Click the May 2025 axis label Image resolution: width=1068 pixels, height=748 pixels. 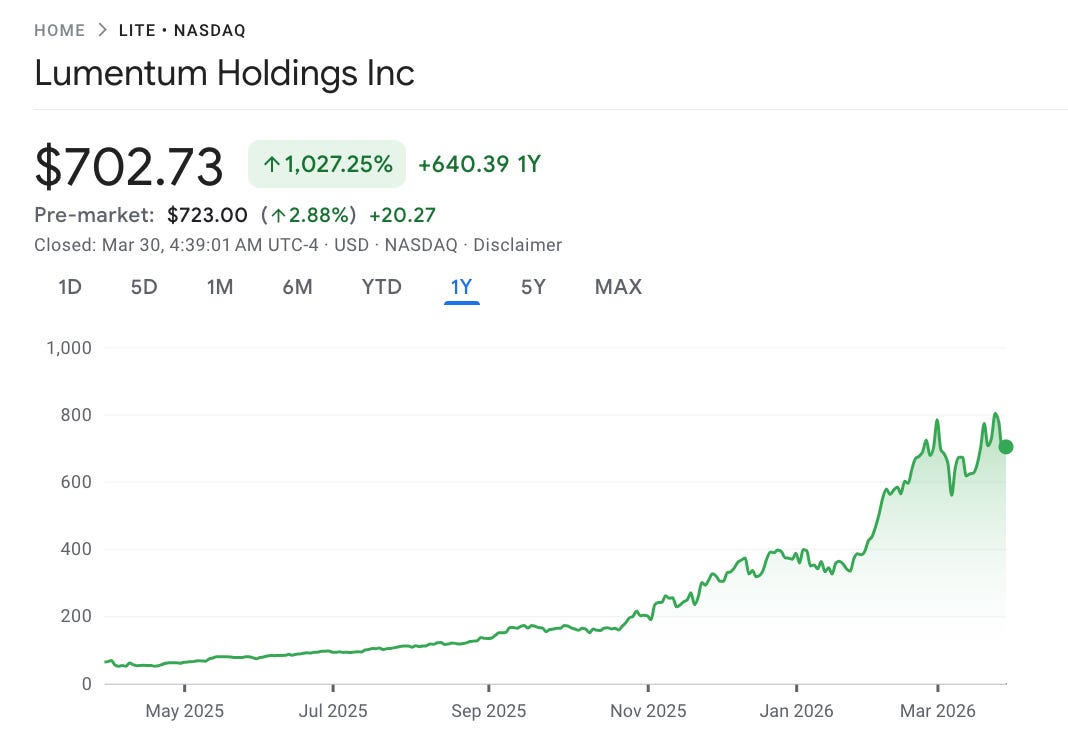(x=185, y=711)
